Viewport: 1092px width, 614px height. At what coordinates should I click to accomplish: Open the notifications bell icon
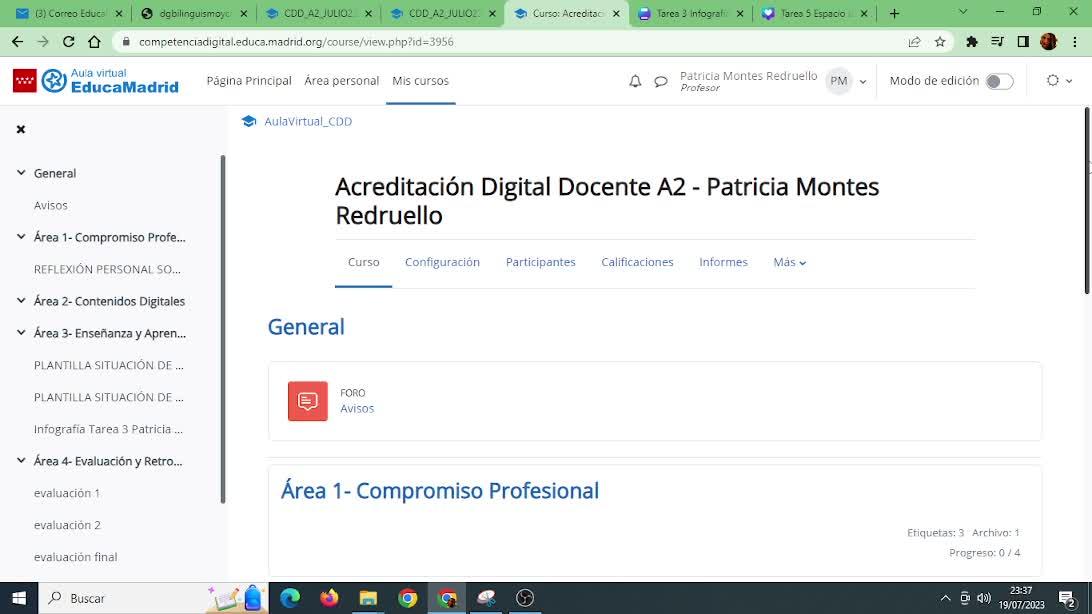pyautogui.click(x=635, y=81)
